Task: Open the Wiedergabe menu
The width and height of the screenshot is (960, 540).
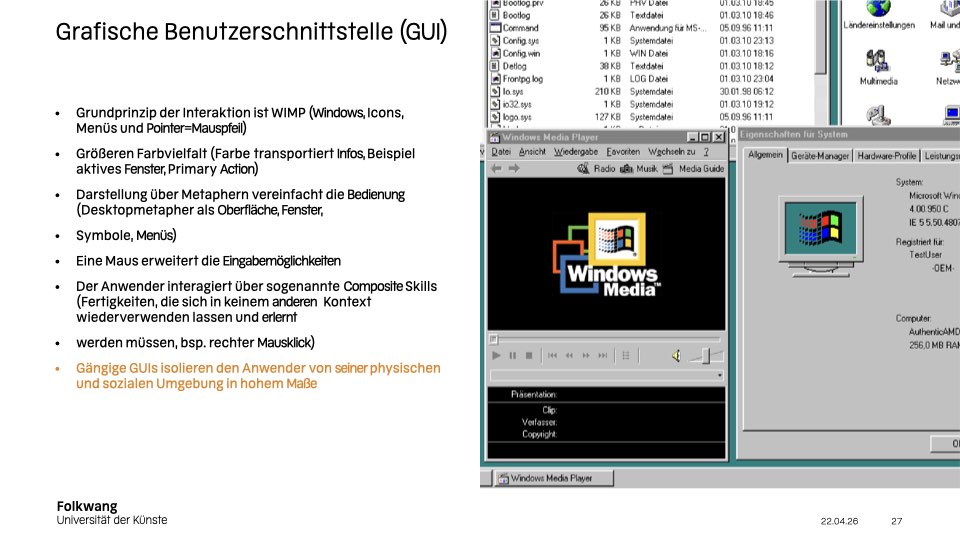Action: pos(576,152)
